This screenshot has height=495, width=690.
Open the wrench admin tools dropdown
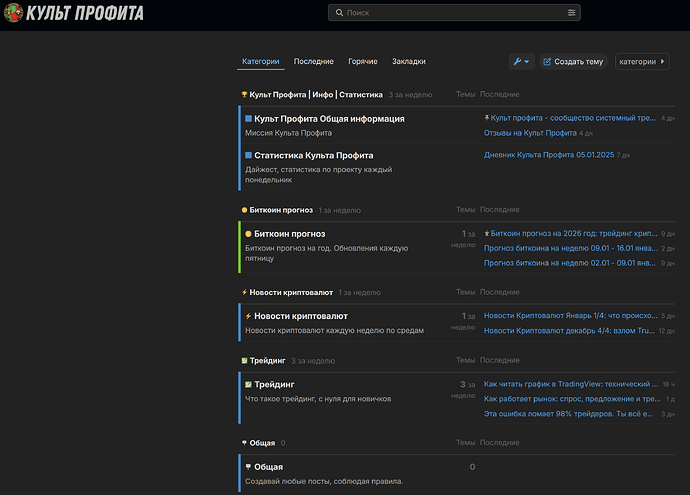(521, 62)
